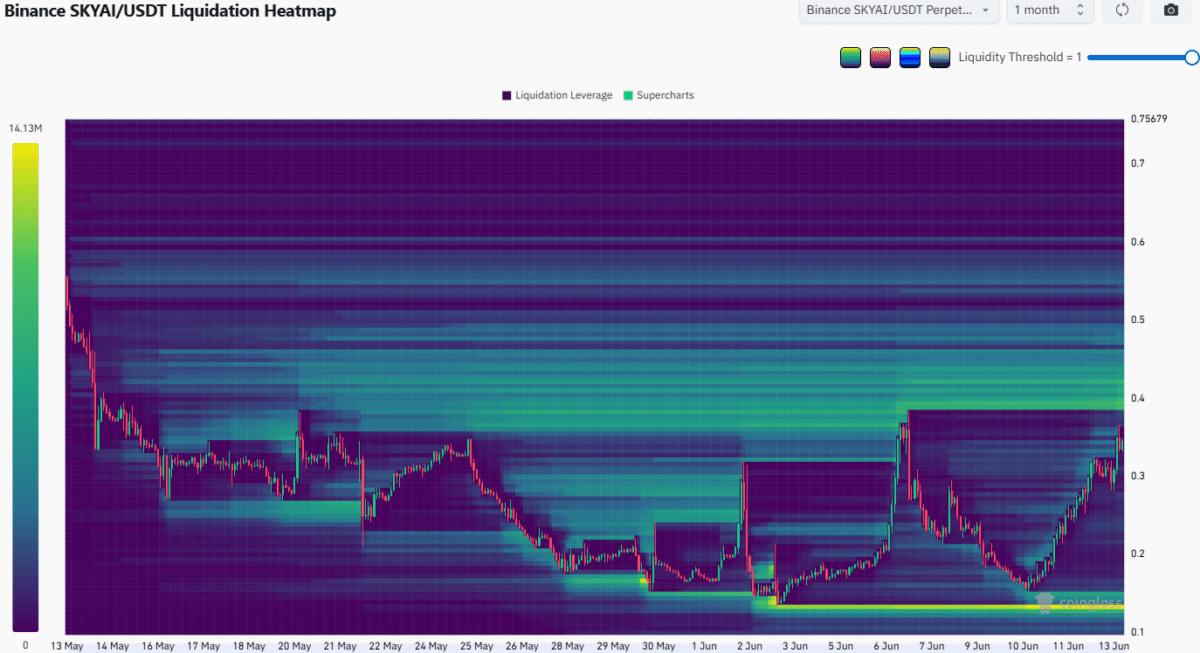Select the yellow-navy color scheme swatch
This screenshot has height=653, width=1200.
pyautogui.click(x=940, y=57)
